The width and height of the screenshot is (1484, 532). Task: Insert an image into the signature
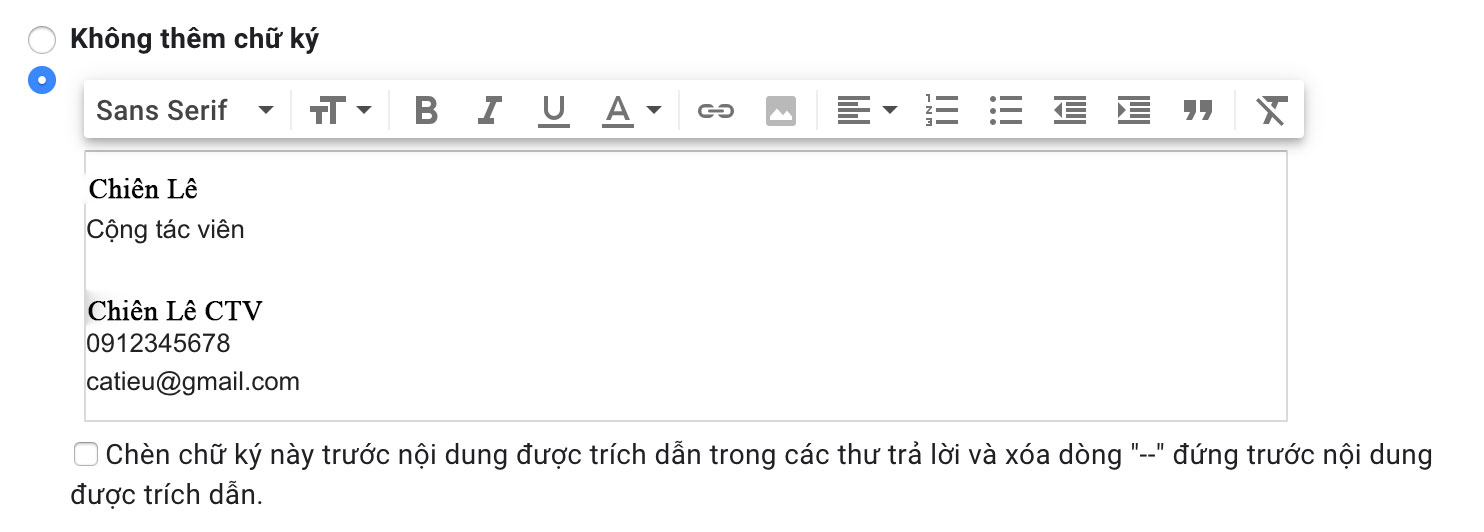coord(781,110)
